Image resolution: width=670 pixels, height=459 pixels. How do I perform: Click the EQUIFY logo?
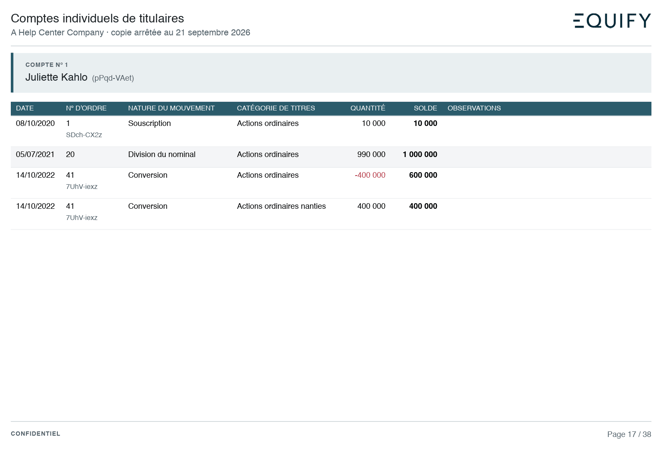[x=612, y=21]
